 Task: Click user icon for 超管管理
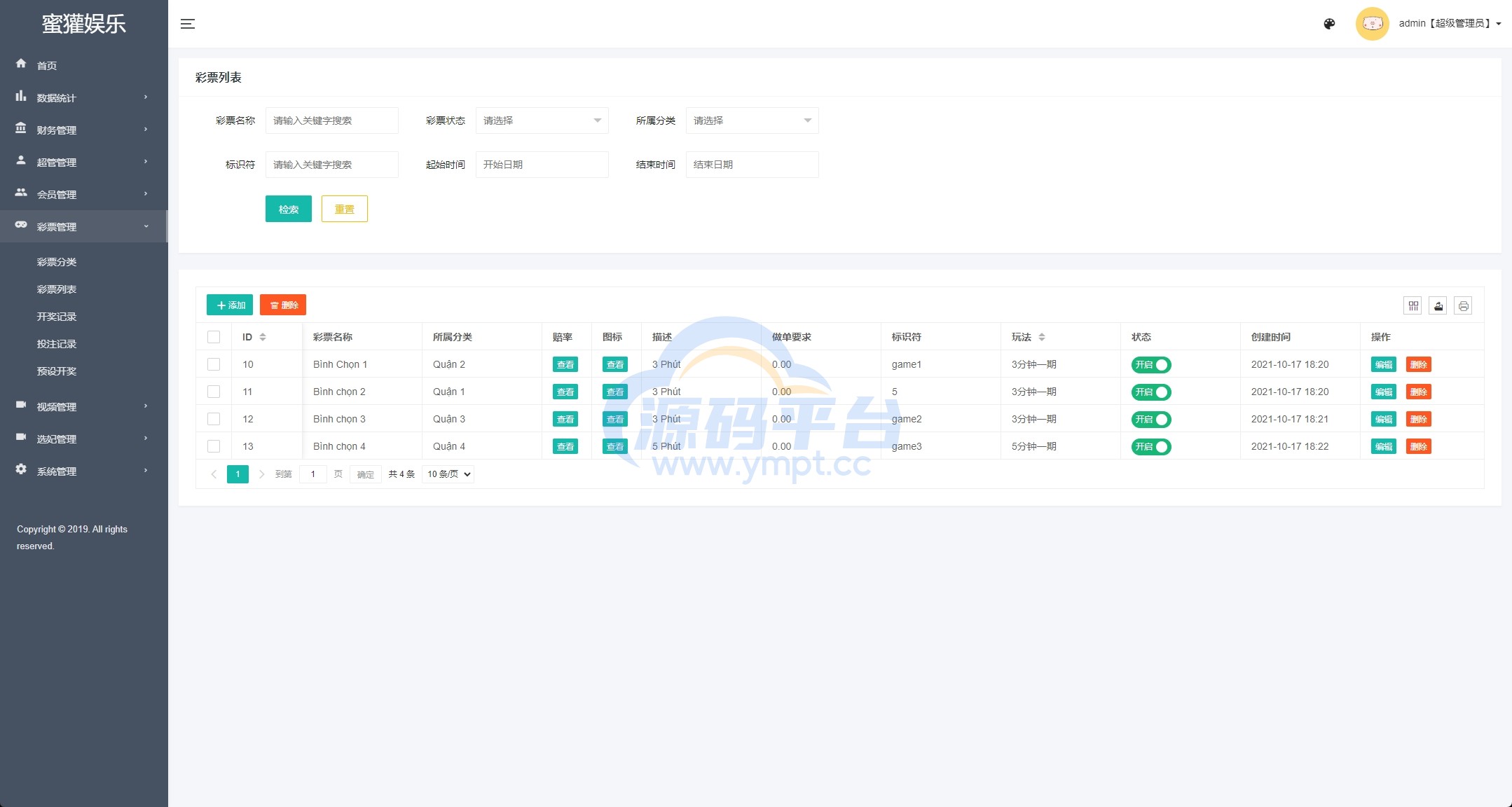pyautogui.click(x=21, y=160)
